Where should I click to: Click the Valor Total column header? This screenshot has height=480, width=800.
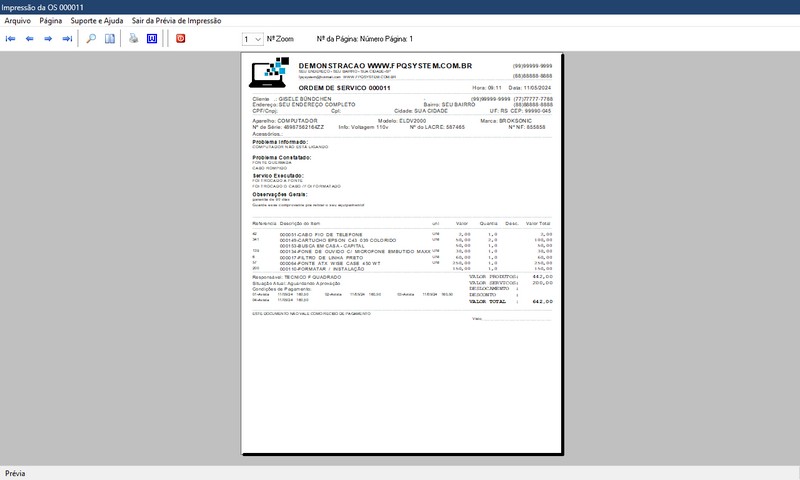coord(538,223)
